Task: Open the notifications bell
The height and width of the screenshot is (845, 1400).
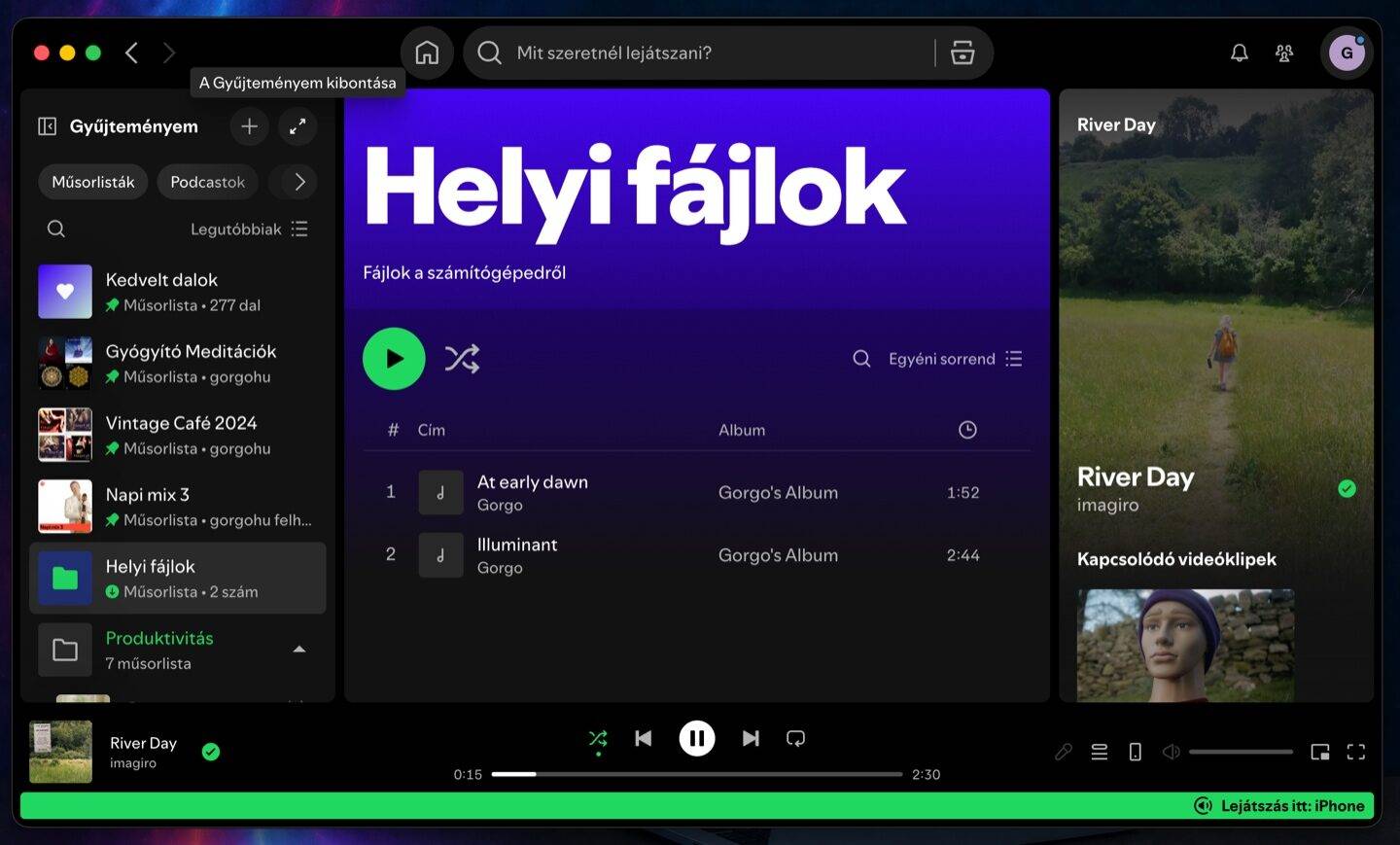Action: click(x=1240, y=53)
